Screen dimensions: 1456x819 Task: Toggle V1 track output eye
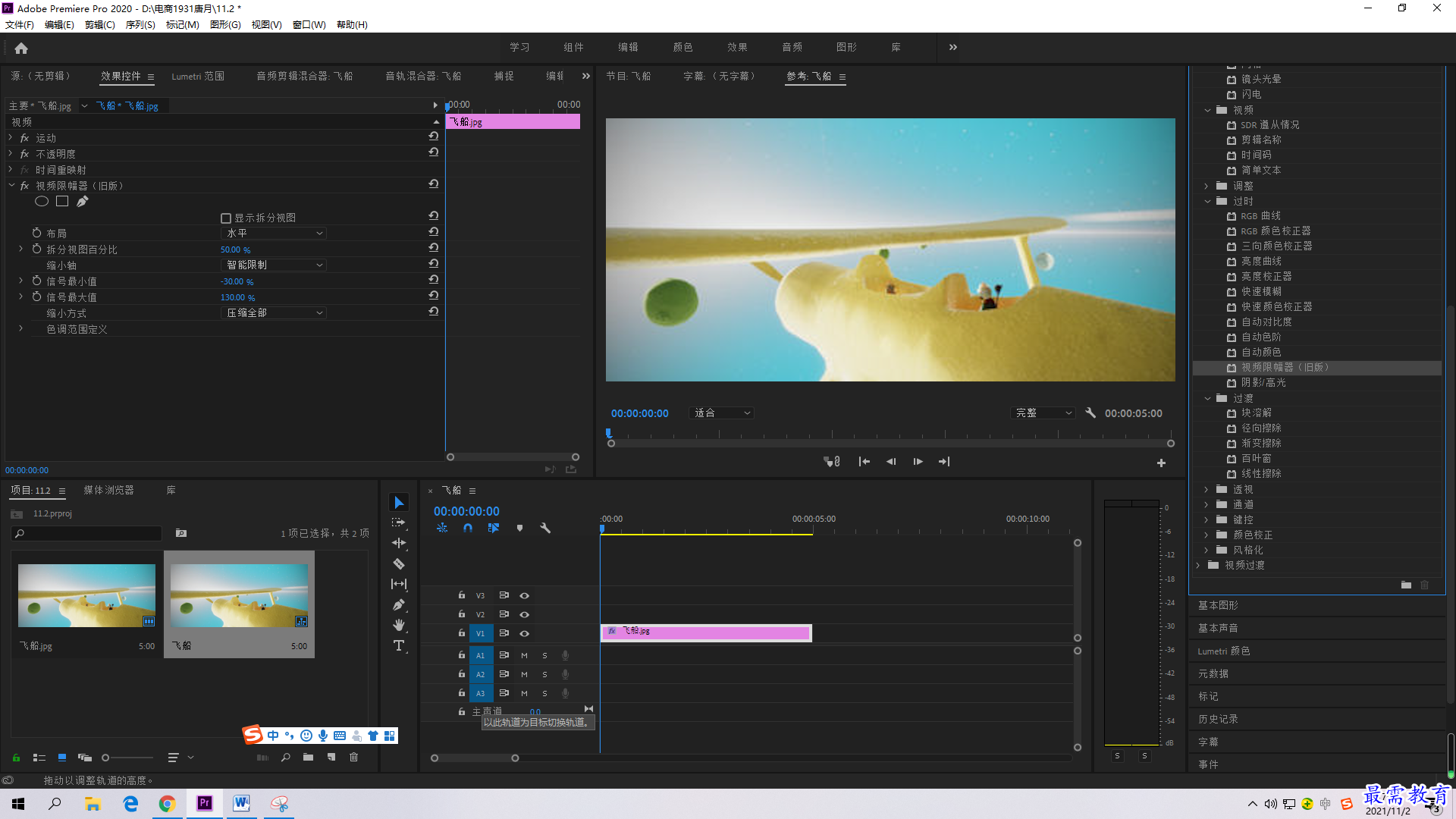click(x=524, y=633)
